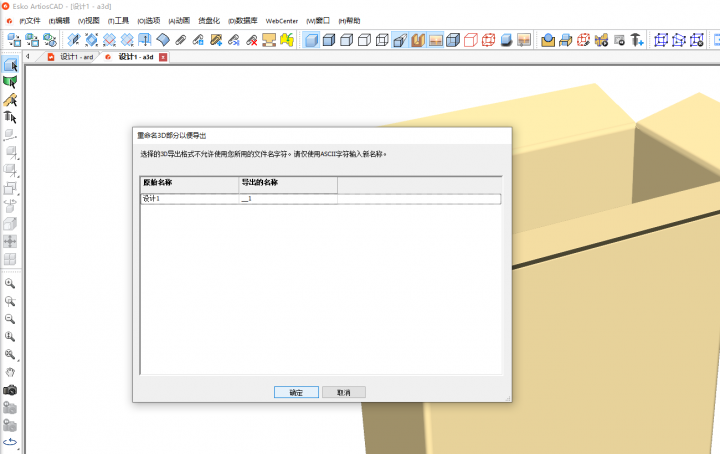Screen dimensions: 720x454
Task: Select the 设计1 original name cell
Action: pos(188,199)
